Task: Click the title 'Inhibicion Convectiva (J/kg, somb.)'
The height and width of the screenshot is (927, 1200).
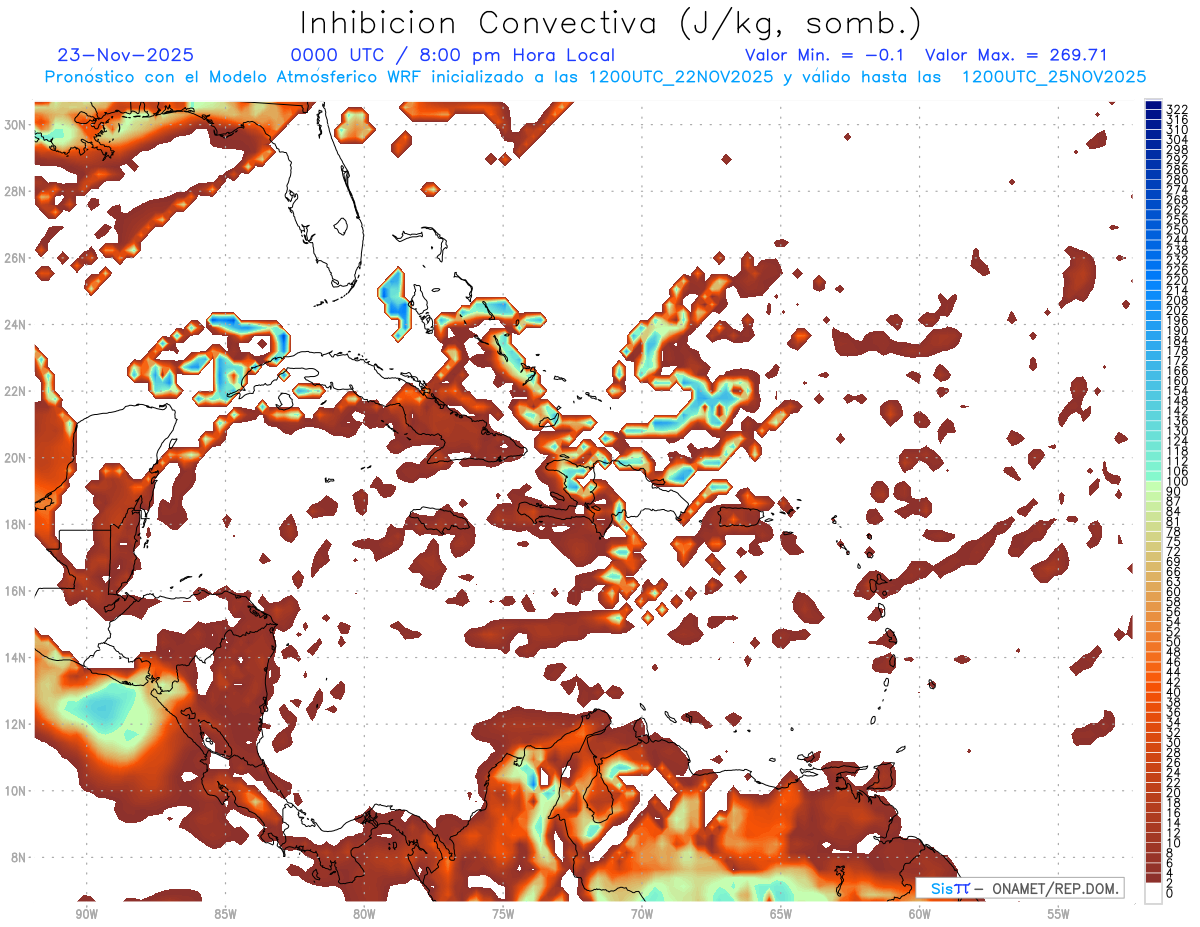Action: tap(611, 23)
